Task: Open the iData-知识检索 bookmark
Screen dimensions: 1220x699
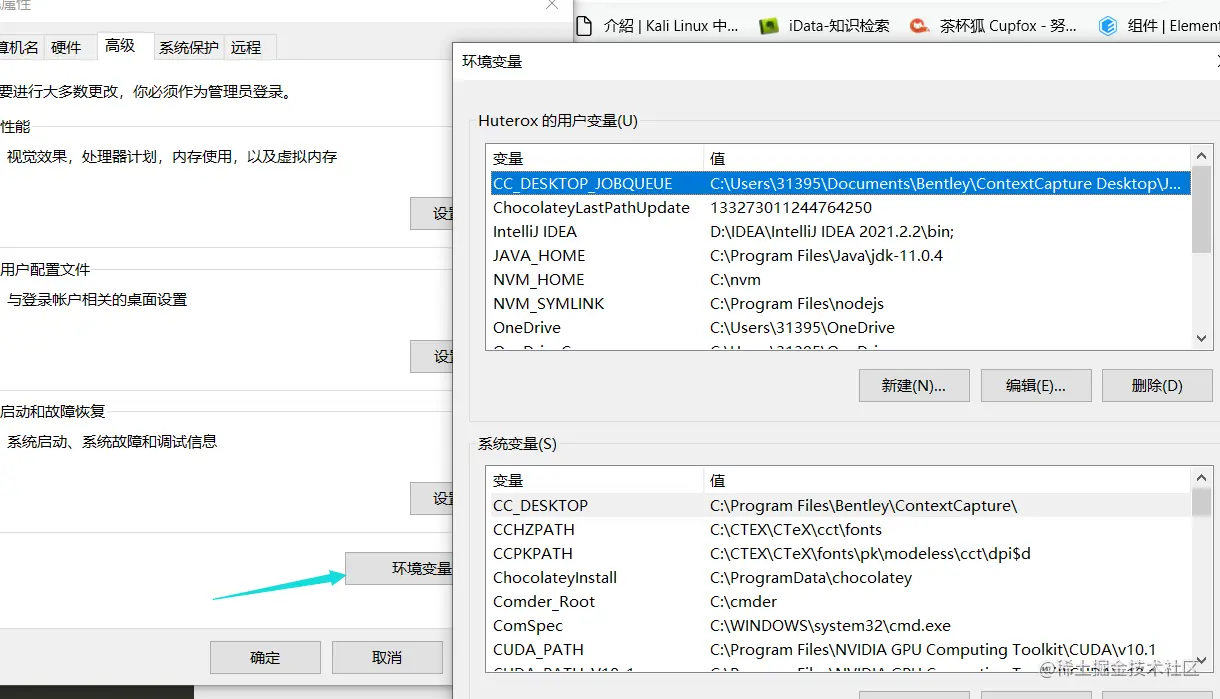Action: 824,26
